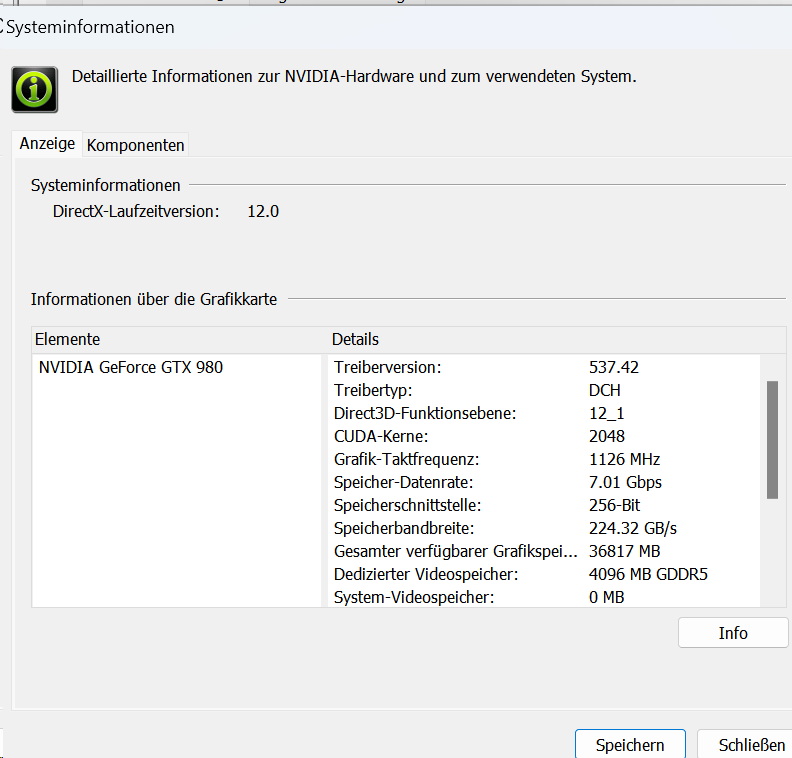Click the 256-Bit value
Image resolution: width=792 pixels, height=758 pixels.
(x=614, y=506)
